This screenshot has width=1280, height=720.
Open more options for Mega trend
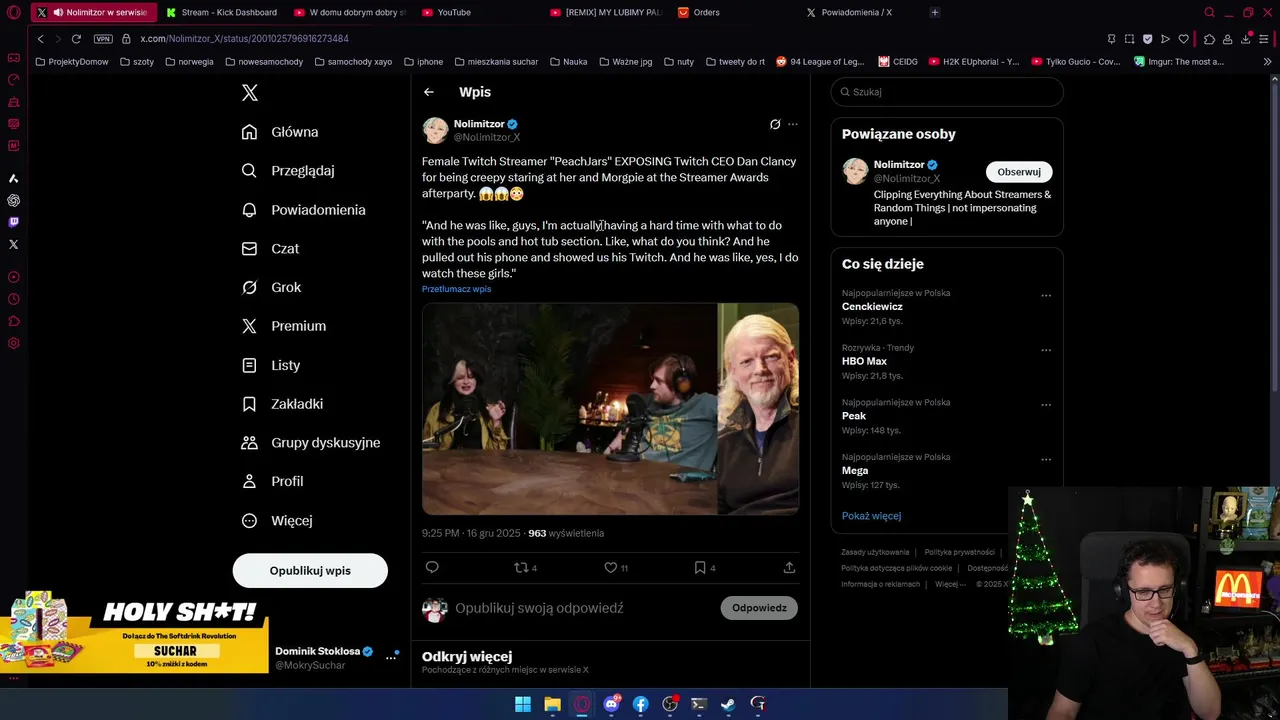tap(1046, 460)
